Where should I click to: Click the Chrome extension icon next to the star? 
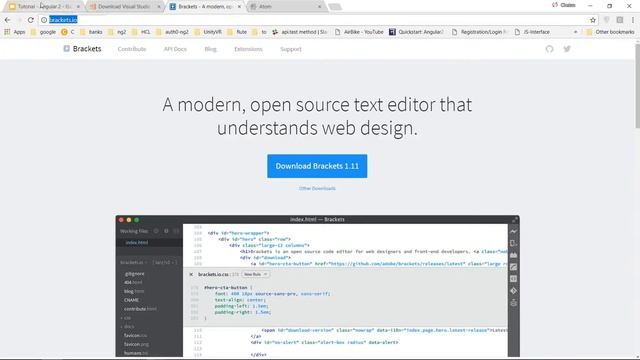coord(607,20)
